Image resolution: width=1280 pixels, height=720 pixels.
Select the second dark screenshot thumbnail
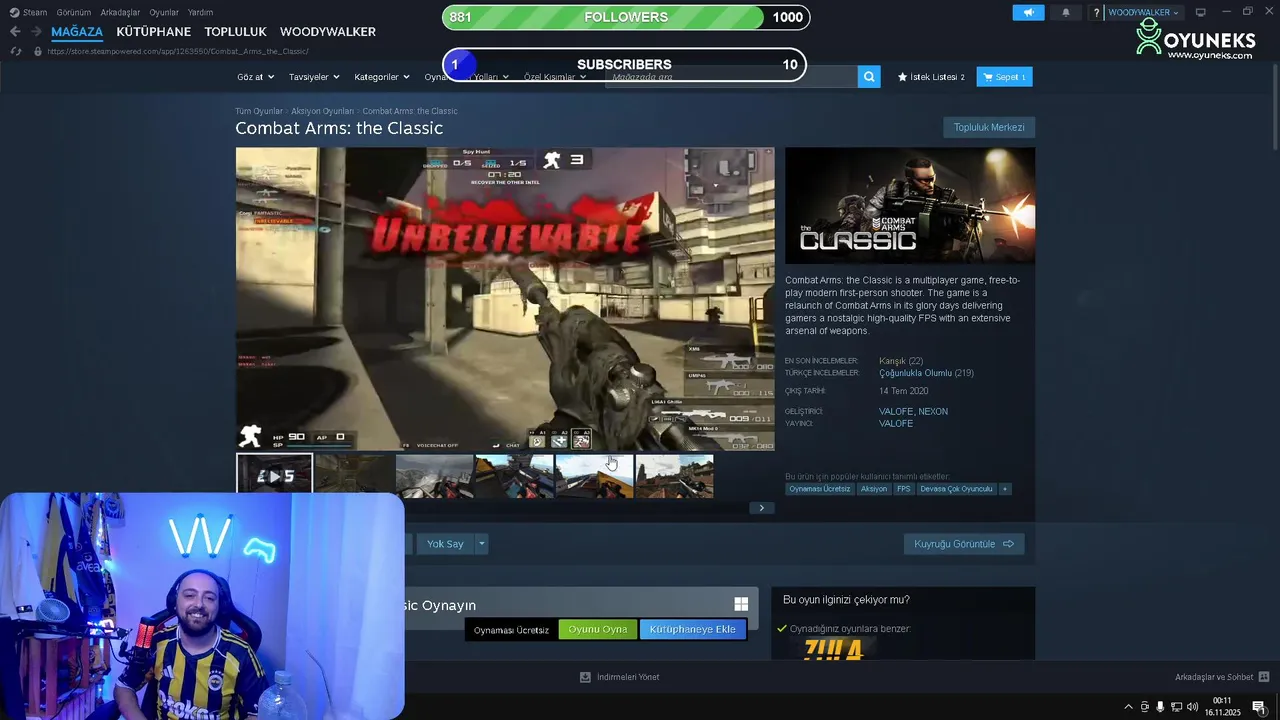(x=354, y=476)
